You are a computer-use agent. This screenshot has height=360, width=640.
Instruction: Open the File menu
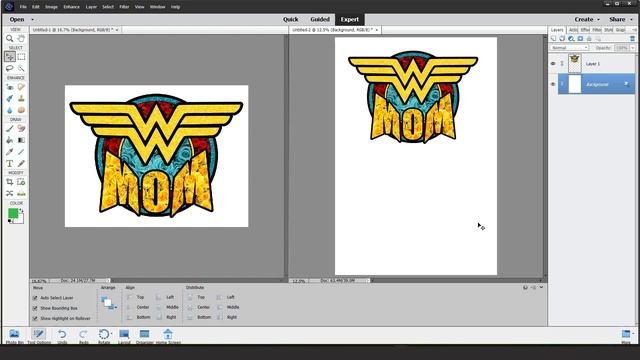coord(23,7)
